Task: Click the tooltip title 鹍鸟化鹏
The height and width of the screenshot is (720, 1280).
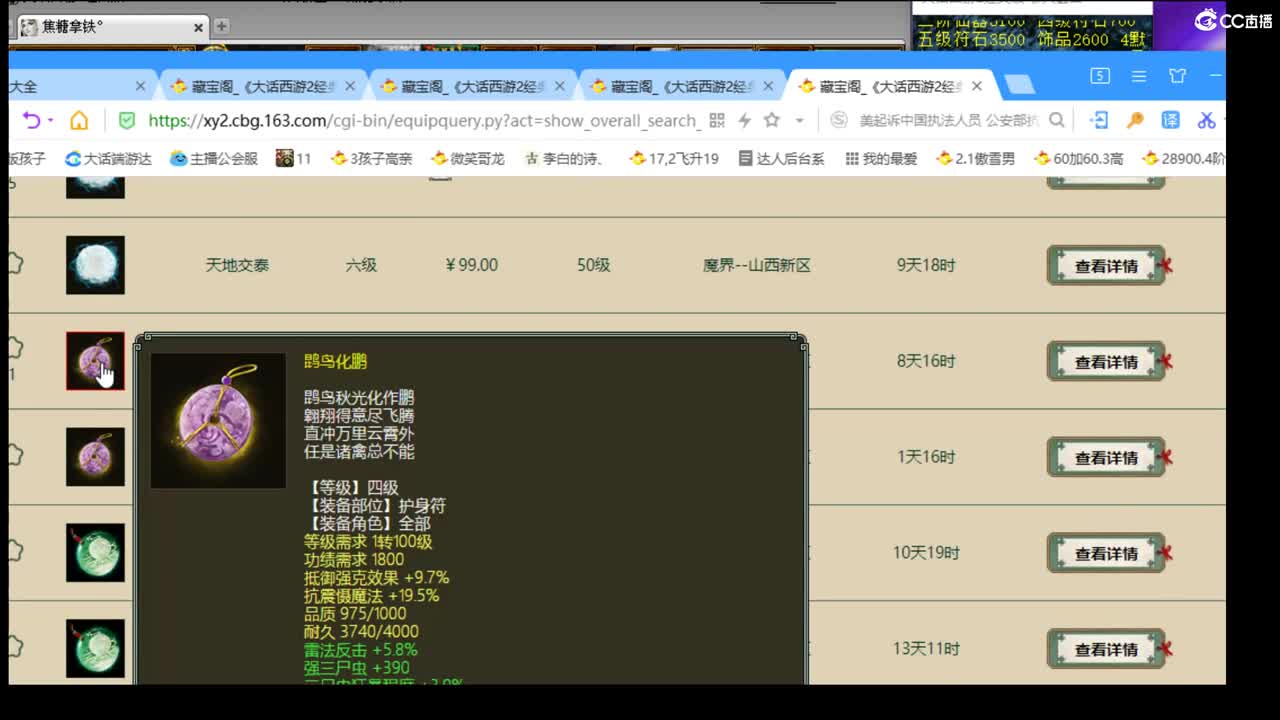Action: click(x=335, y=361)
